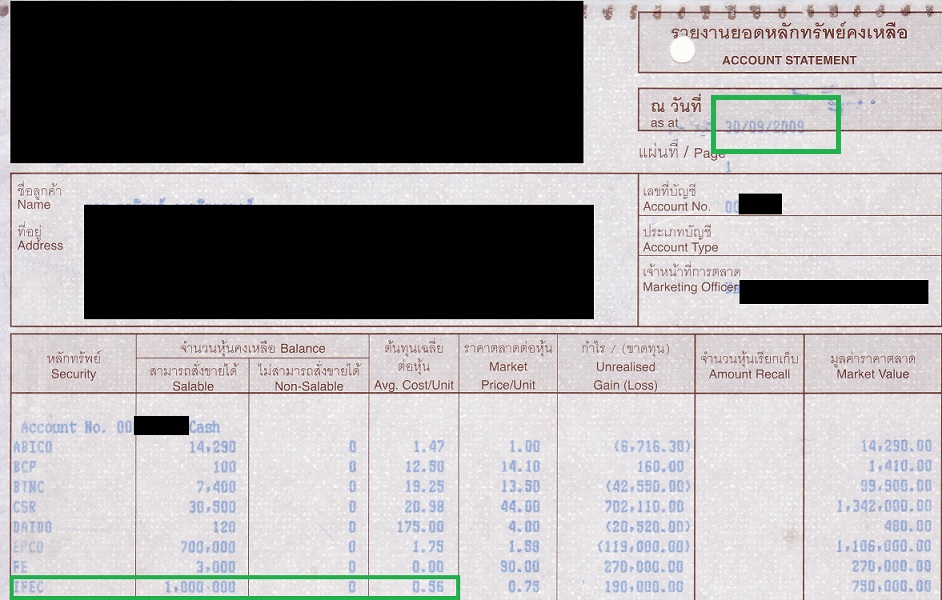Select the EPCO security row name
942x600 pixels.
[29, 547]
